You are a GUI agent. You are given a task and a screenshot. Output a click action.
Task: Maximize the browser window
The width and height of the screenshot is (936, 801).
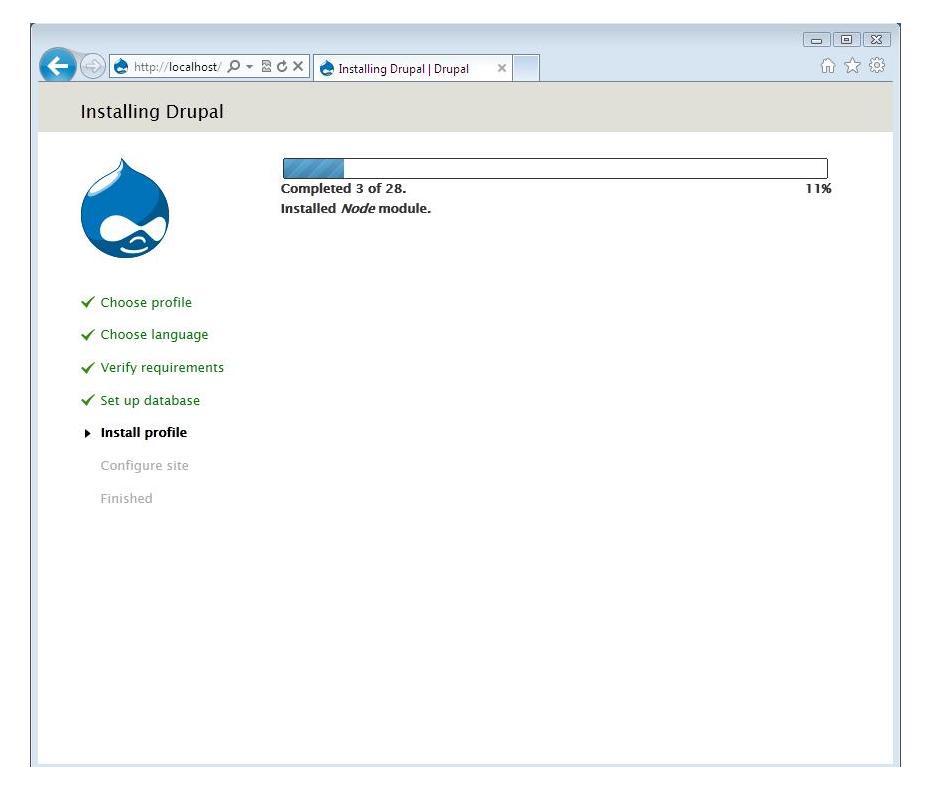847,40
